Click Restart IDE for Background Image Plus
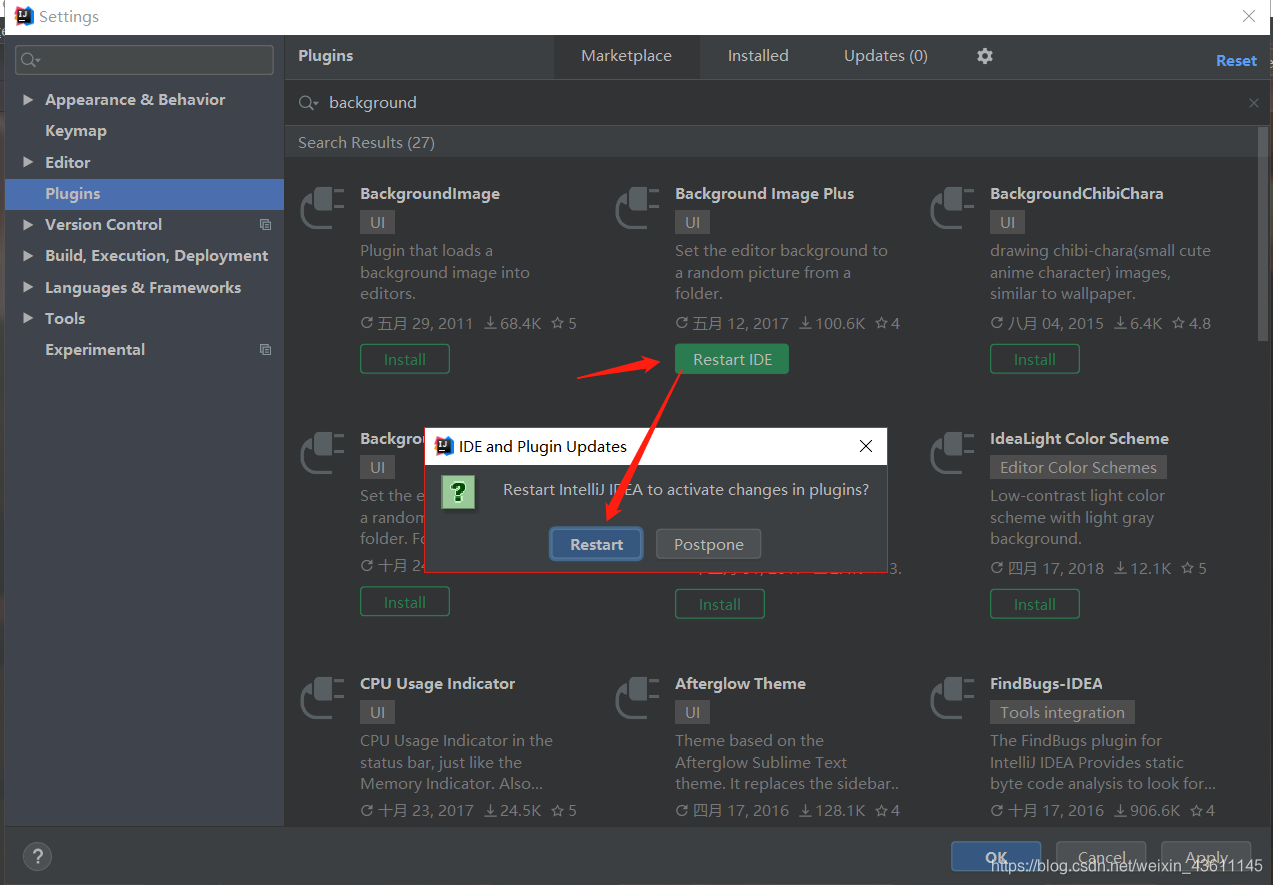 coord(732,359)
